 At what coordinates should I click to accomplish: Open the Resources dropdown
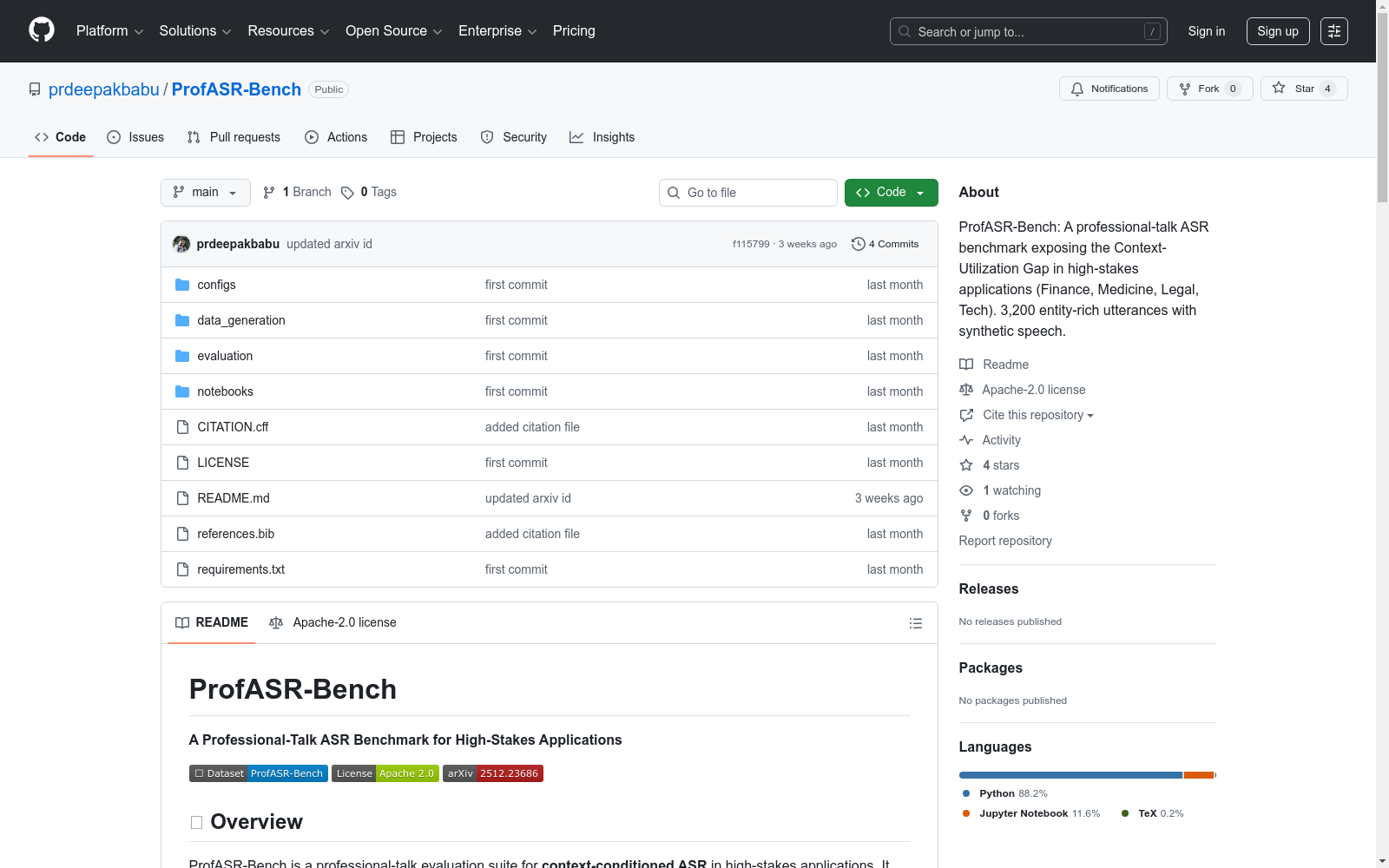click(x=289, y=31)
